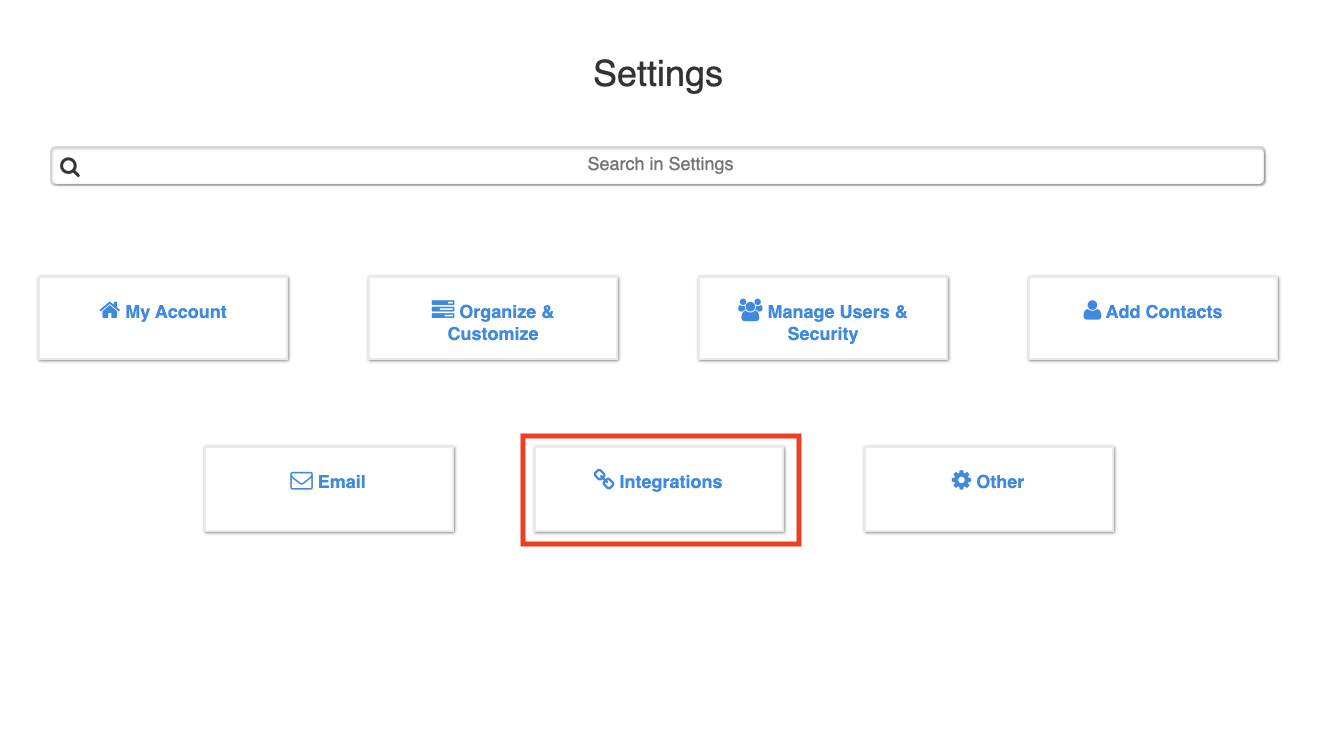Click the server icon beside Organize & Customize
Viewport: 1328px width, 754px height.
[x=443, y=309]
